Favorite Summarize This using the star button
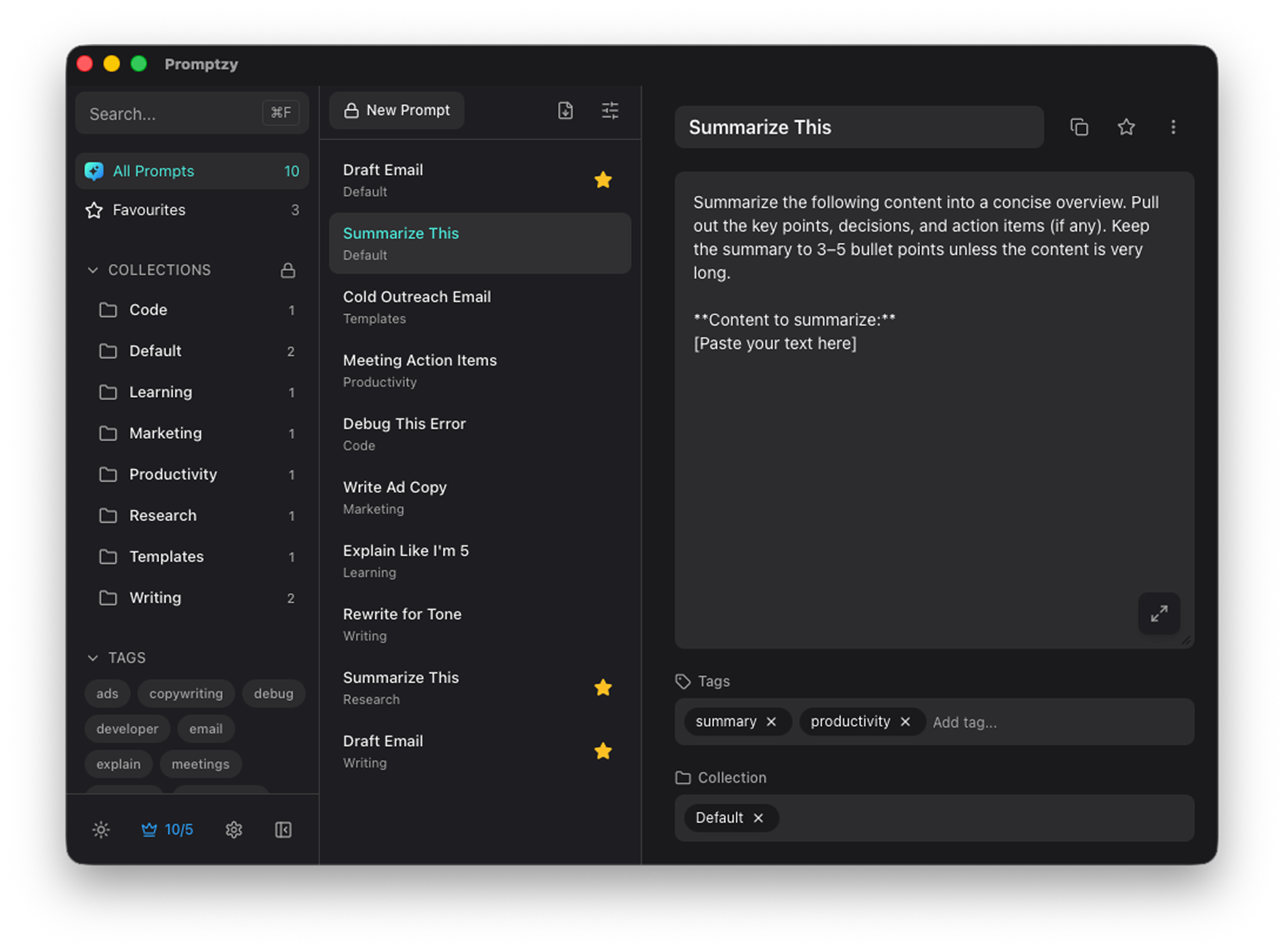 (x=1126, y=127)
